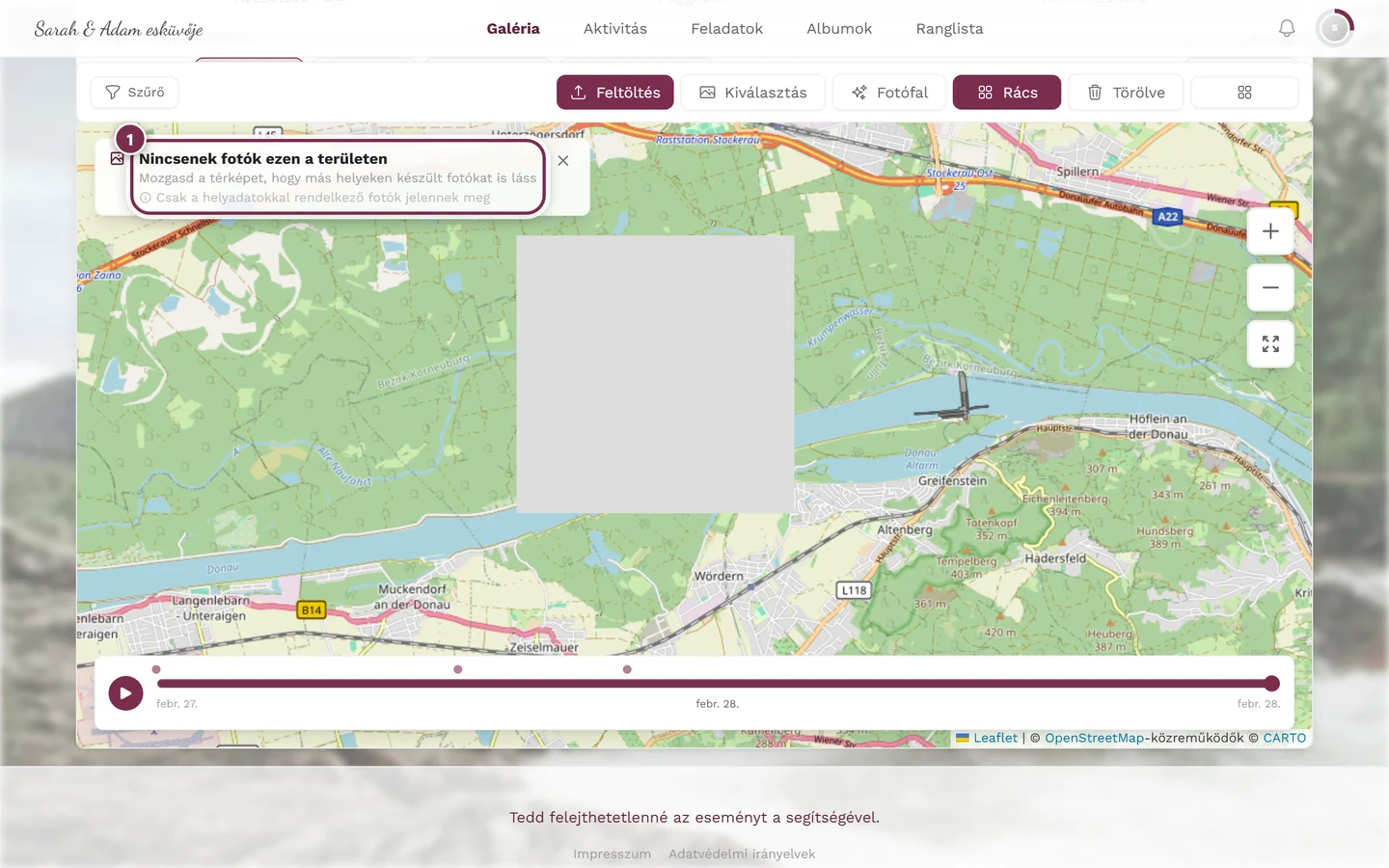Click the Sarah & Adam esküvője logo

click(119, 29)
